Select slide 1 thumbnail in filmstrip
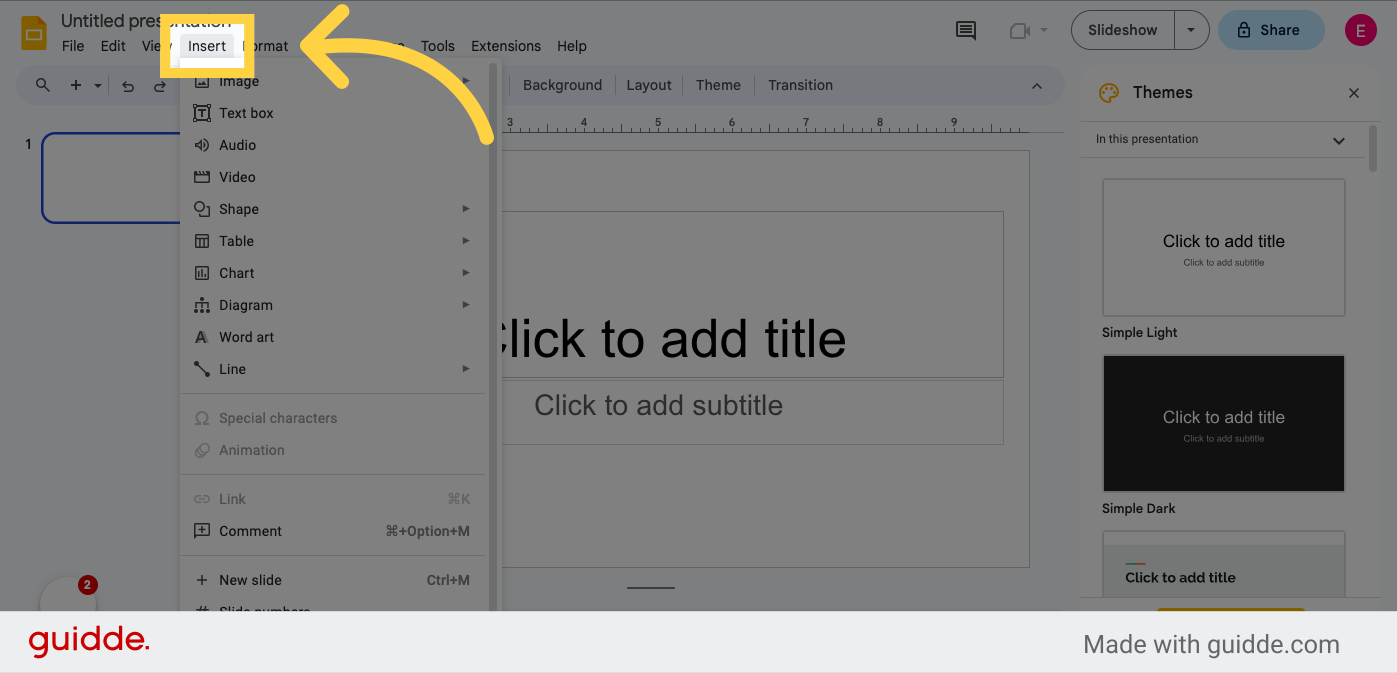 click(x=111, y=178)
